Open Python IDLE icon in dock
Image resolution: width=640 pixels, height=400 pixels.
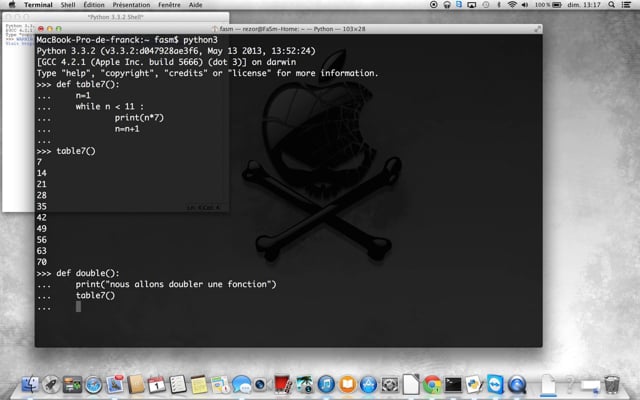coord(474,384)
